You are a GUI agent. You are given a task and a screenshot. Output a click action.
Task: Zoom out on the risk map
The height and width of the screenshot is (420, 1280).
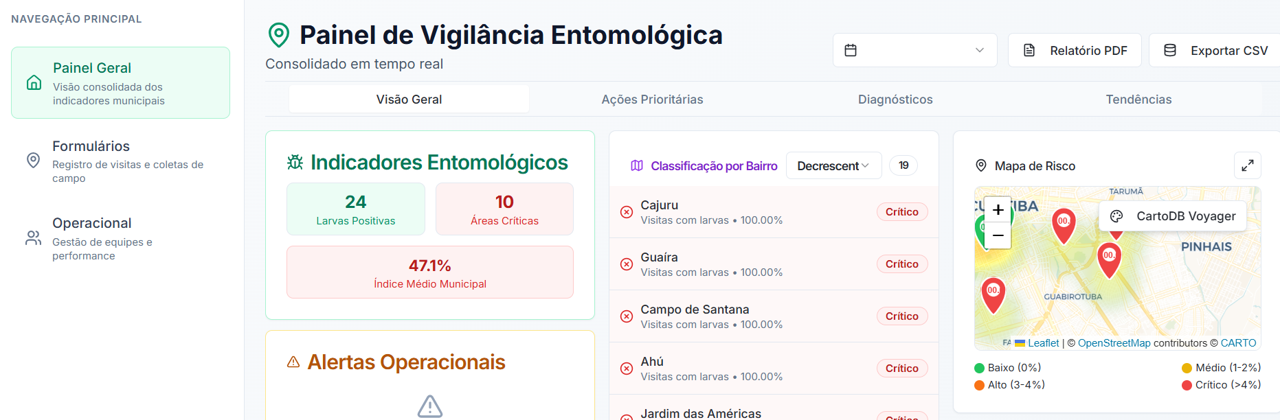998,235
